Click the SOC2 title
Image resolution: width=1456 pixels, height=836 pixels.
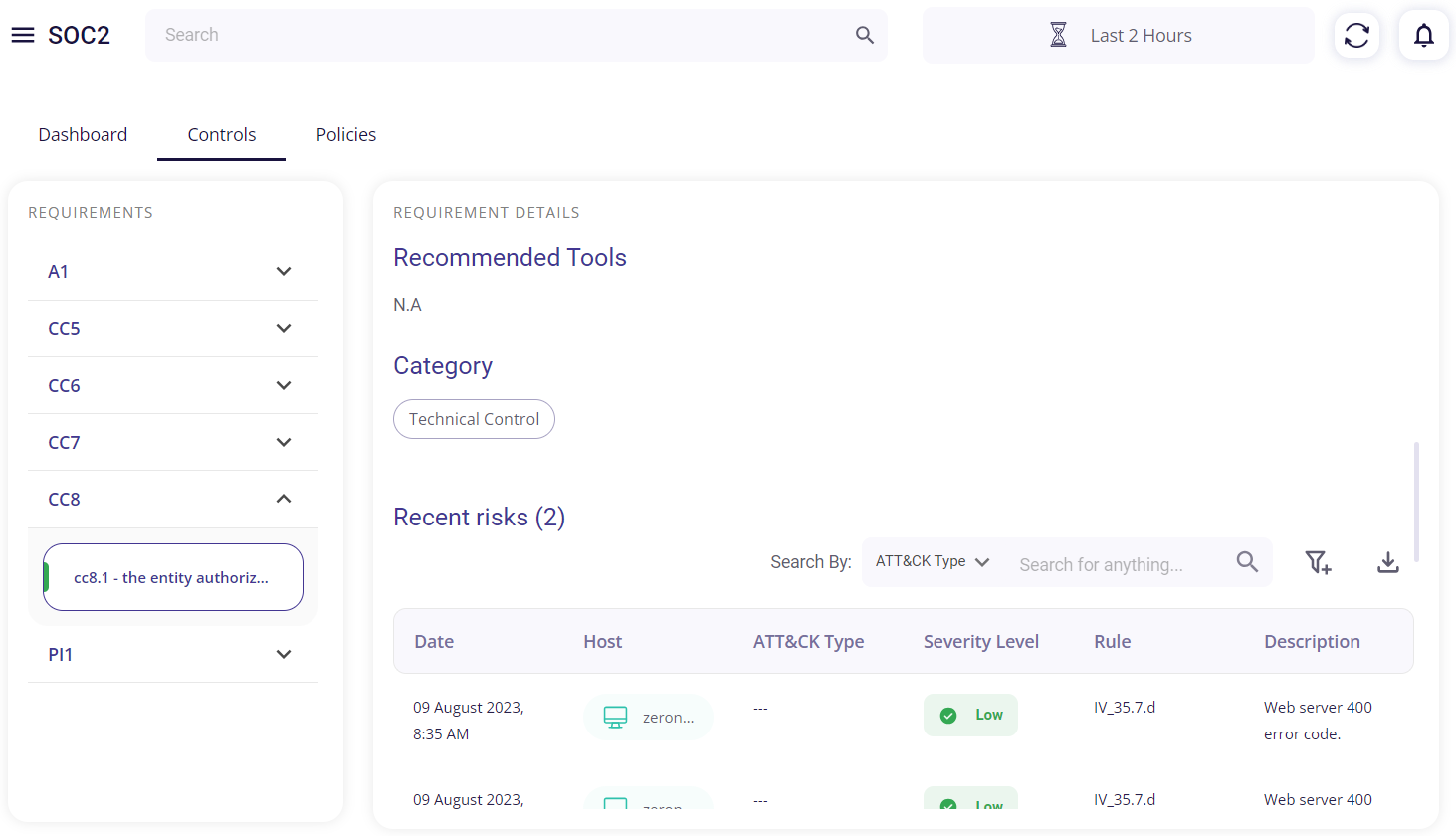(79, 35)
